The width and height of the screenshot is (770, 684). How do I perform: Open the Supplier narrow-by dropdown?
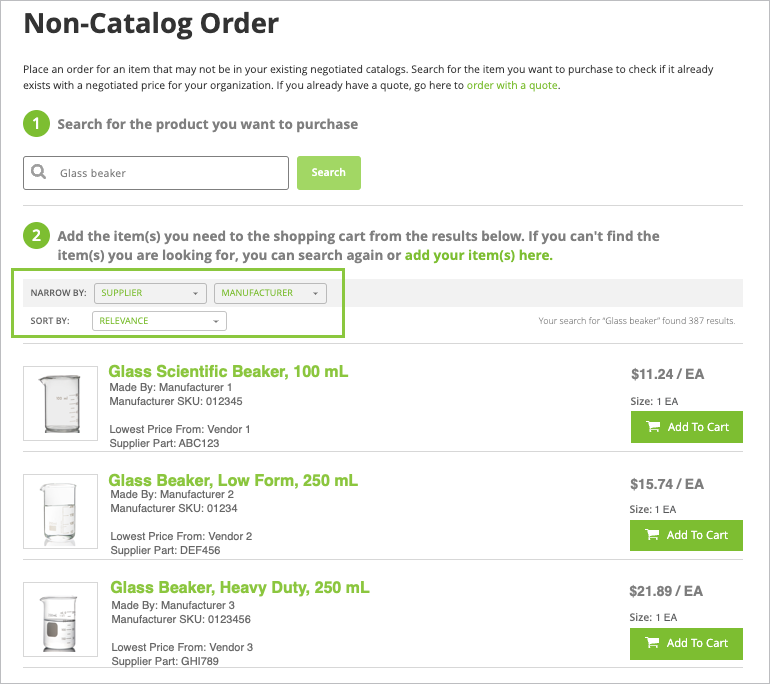point(150,293)
